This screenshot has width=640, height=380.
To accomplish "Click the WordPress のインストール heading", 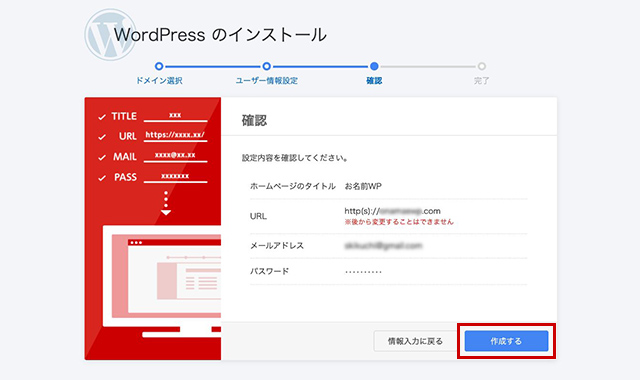I will pos(220,35).
